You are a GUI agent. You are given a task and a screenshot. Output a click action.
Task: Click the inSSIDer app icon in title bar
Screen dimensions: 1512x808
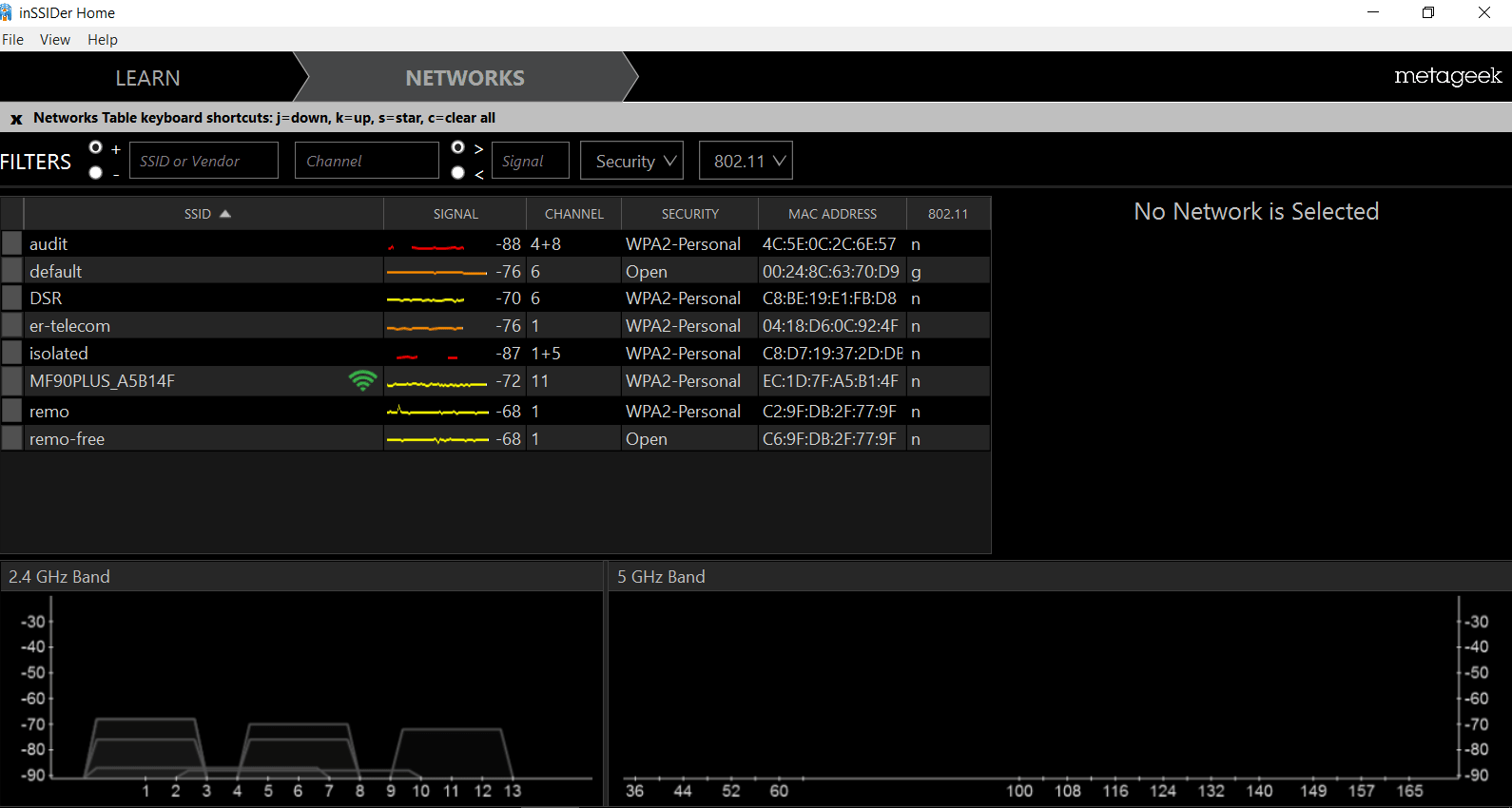click(7, 12)
